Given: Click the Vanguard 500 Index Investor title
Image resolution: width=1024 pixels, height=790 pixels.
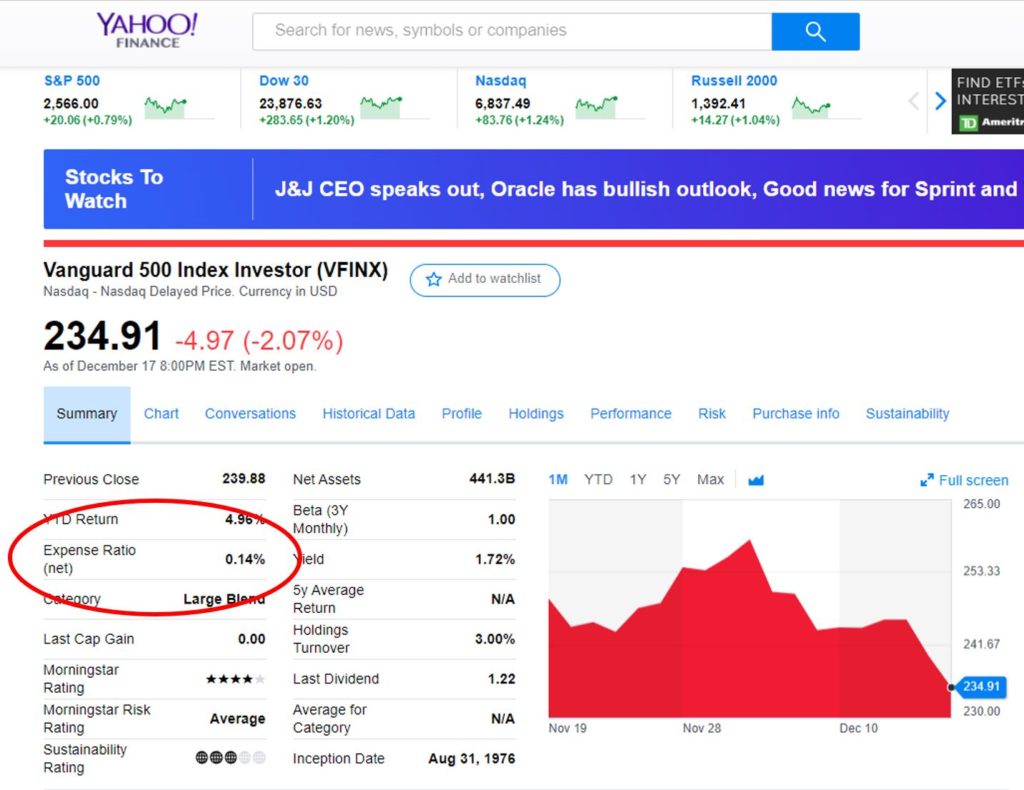Looking at the screenshot, I should click(x=216, y=270).
